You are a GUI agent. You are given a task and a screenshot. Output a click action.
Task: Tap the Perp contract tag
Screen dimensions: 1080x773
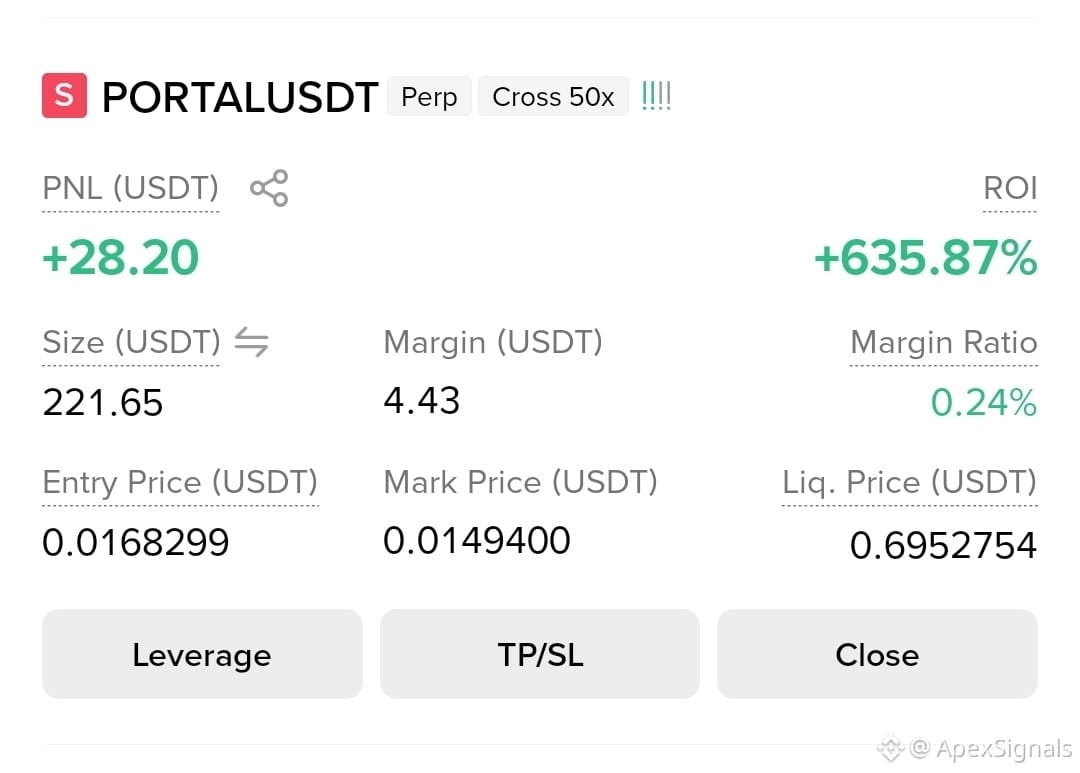(x=429, y=96)
